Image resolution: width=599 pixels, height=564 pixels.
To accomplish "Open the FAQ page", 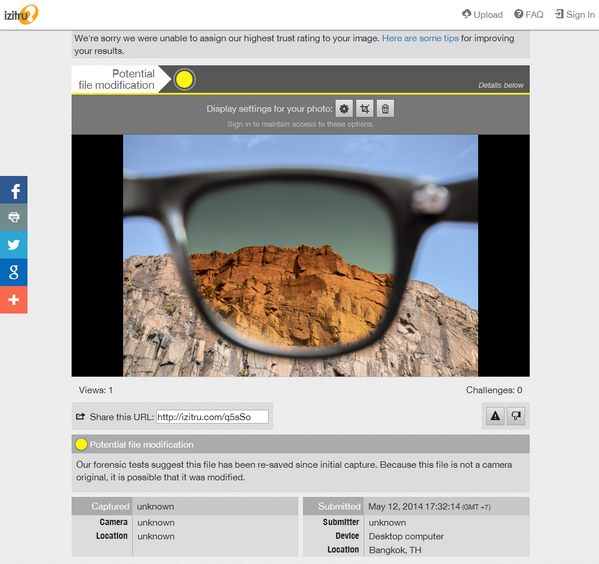I will 529,15.
